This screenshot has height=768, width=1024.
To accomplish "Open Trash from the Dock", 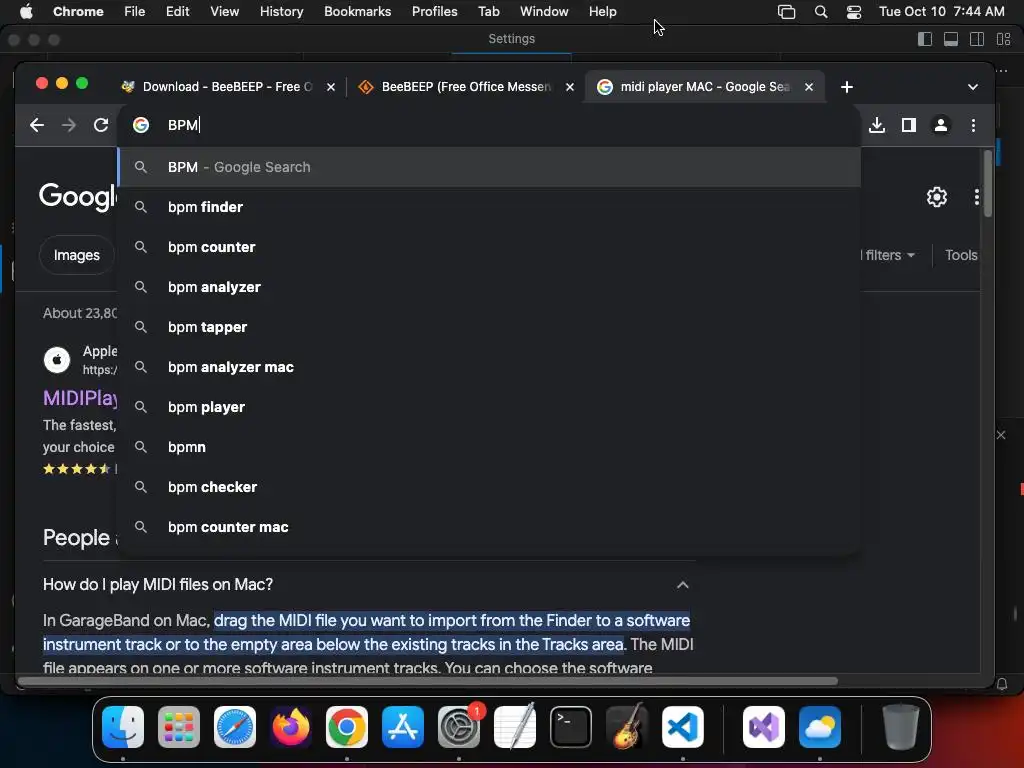I will point(901,727).
